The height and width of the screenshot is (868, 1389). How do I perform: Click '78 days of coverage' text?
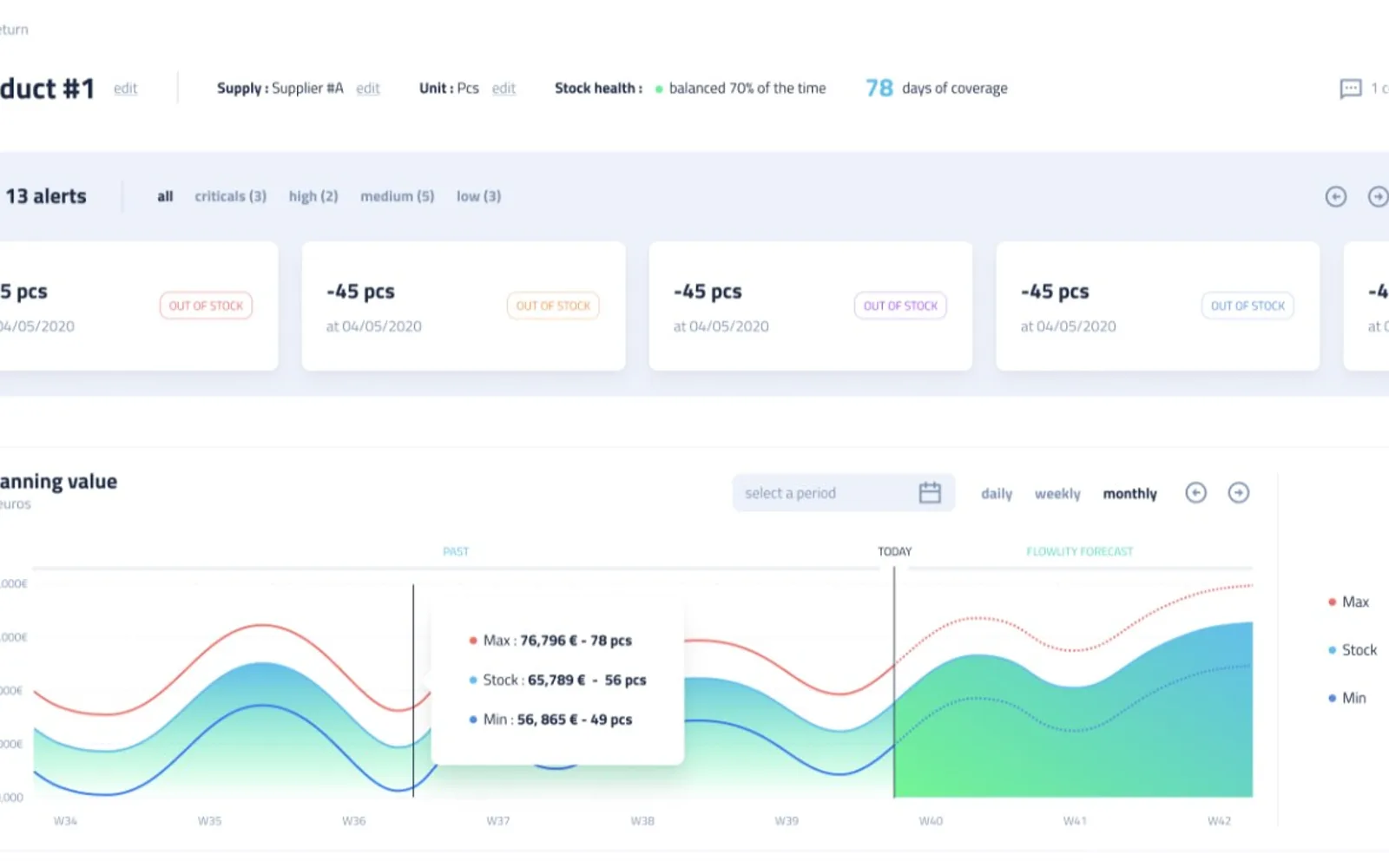pyautogui.click(x=937, y=88)
